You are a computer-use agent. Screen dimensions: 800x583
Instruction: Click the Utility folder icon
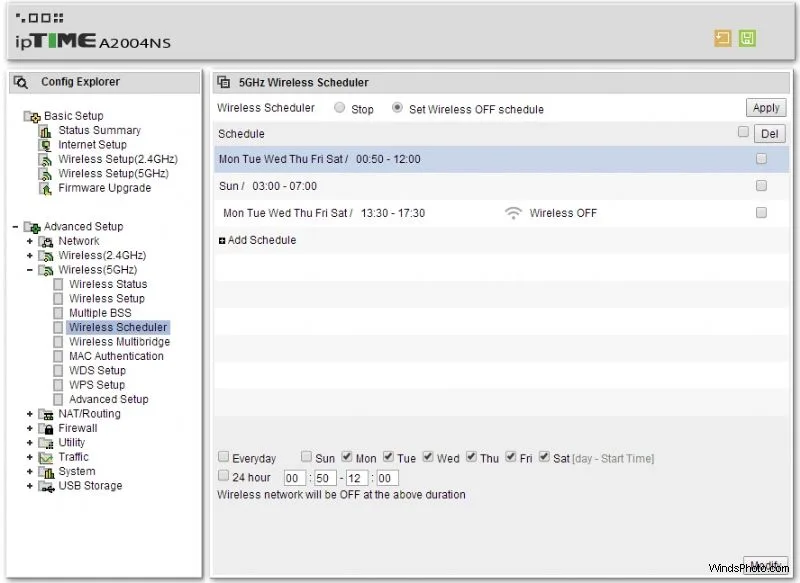[46, 443]
